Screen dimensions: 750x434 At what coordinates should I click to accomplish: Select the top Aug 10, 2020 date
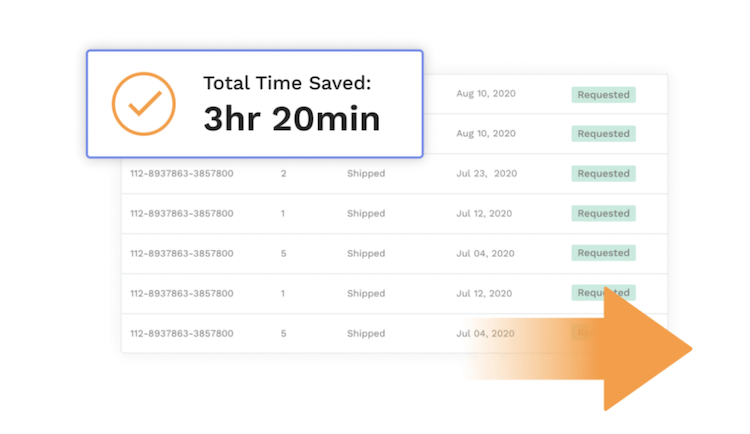point(486,94)
